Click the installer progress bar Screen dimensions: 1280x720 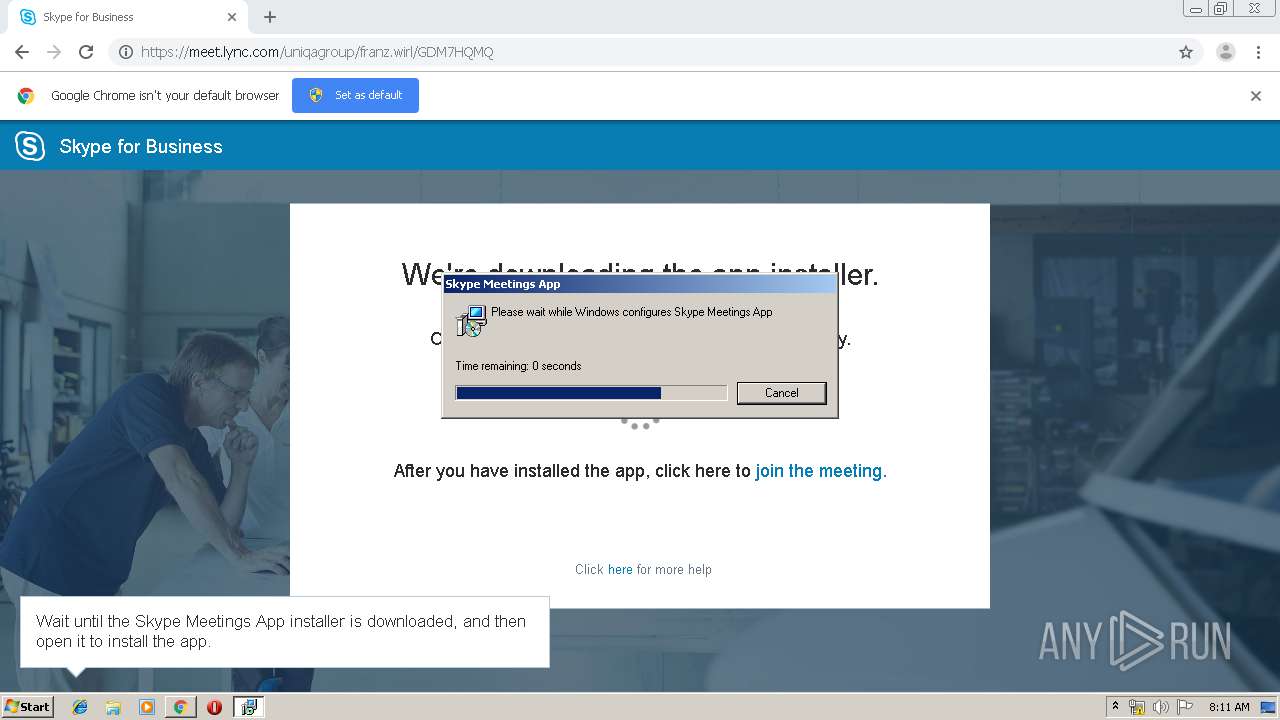[591, 393]
